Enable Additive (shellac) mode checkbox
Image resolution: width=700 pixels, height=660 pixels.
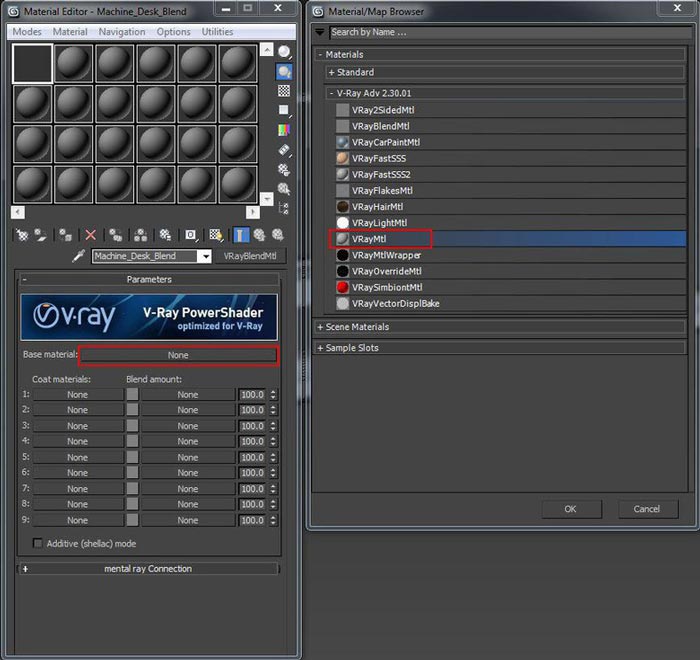(38, 543)
